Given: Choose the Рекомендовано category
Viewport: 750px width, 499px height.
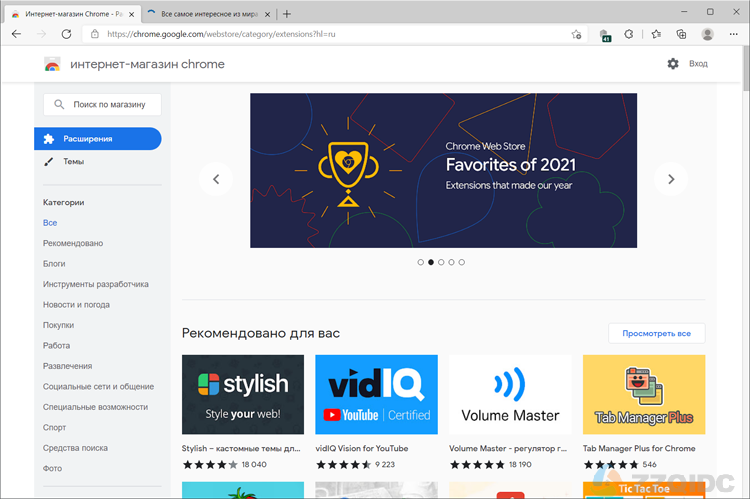Looking at the screenshot, I should coord(73,244).
